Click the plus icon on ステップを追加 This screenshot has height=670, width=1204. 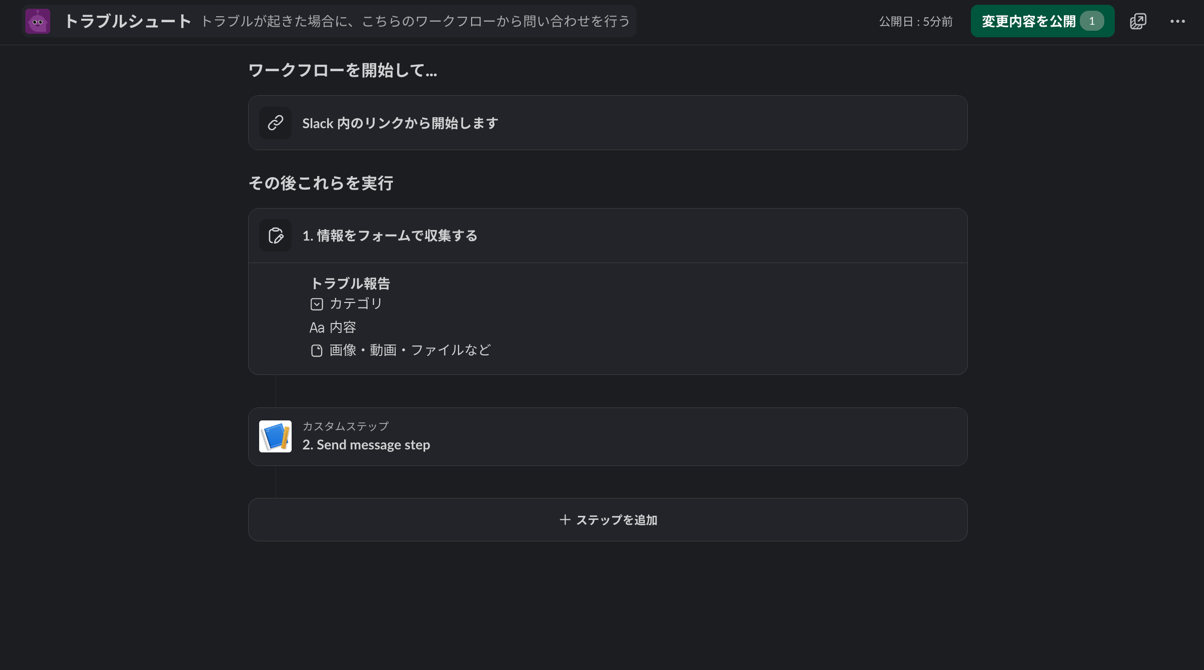point(564,519)
